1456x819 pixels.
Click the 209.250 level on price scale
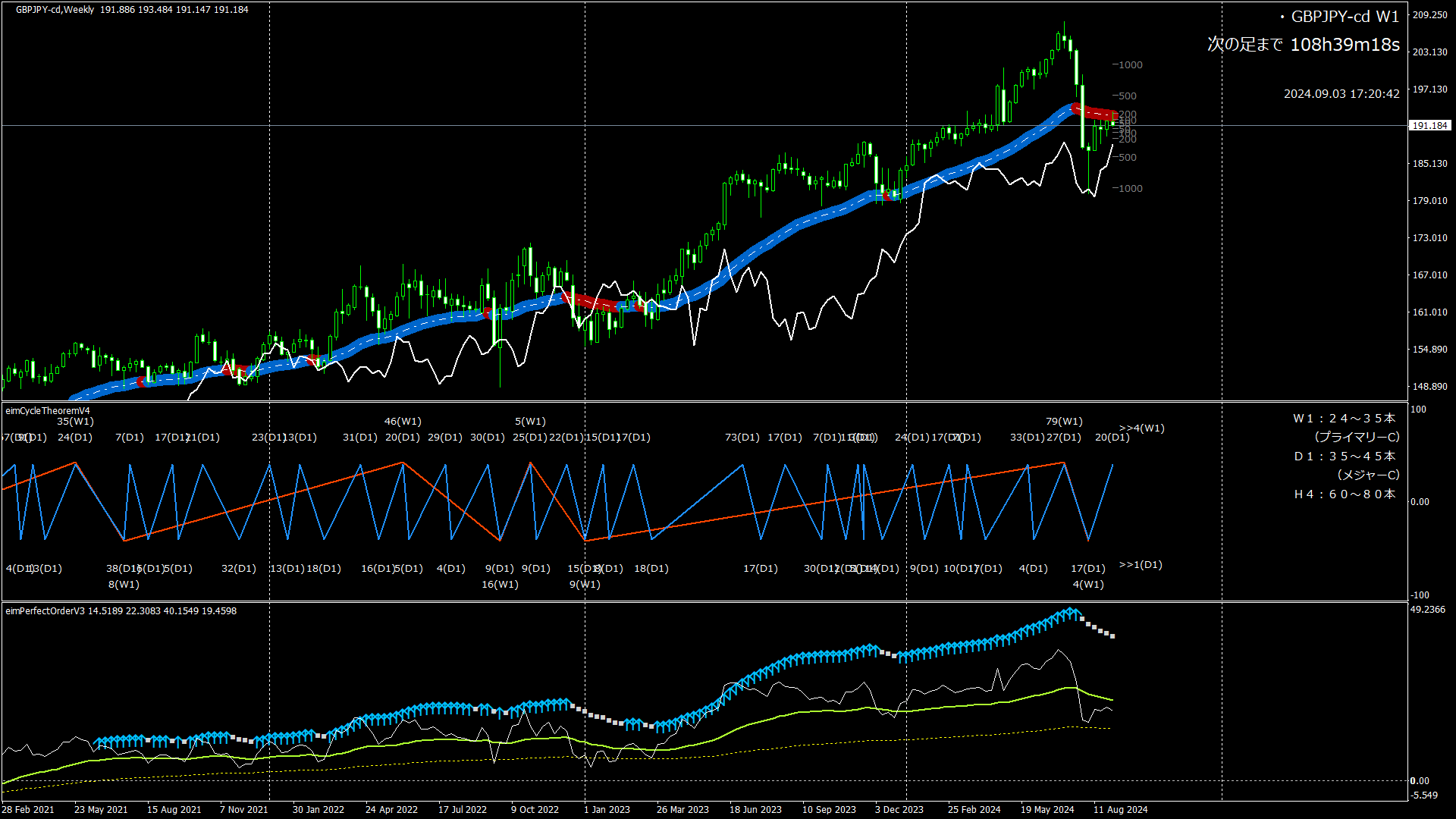1429,15
